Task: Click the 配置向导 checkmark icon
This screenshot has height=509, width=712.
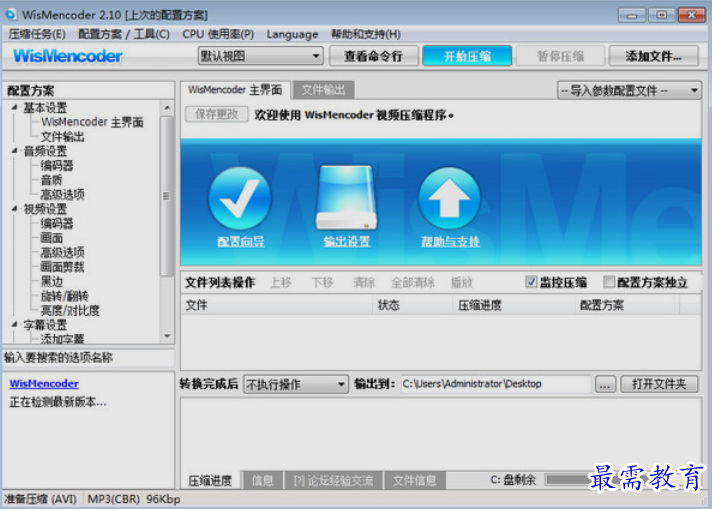Action: [x=240, y=198]
